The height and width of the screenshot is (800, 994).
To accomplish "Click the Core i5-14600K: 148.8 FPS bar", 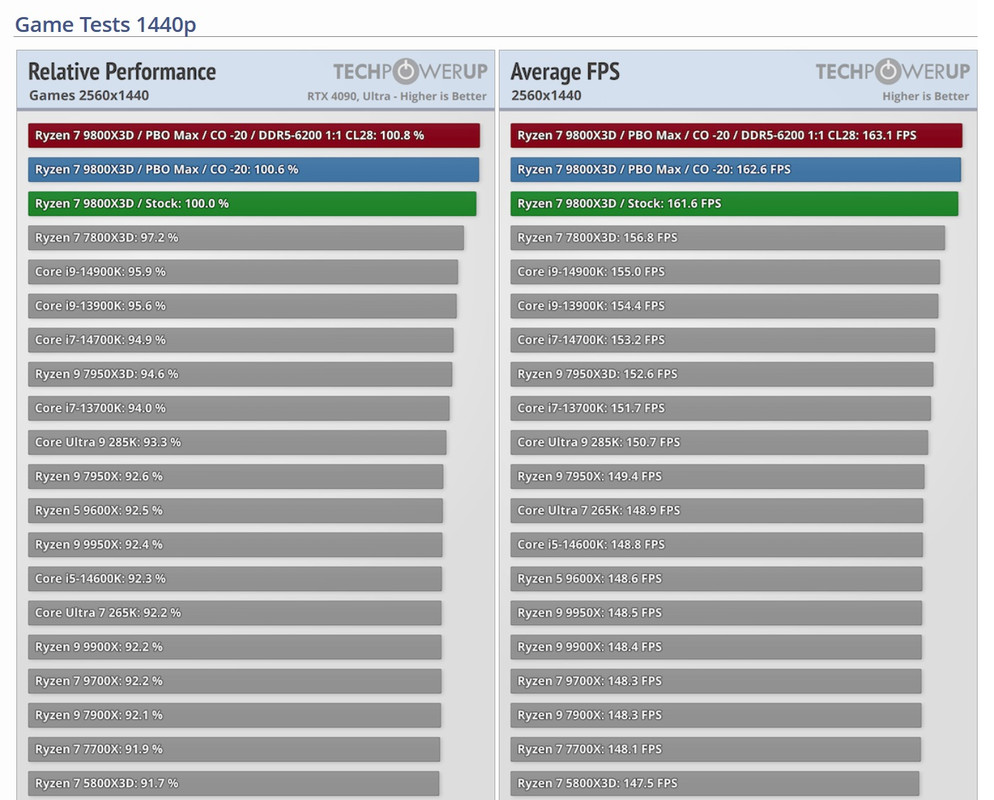I will coord(716,545).
